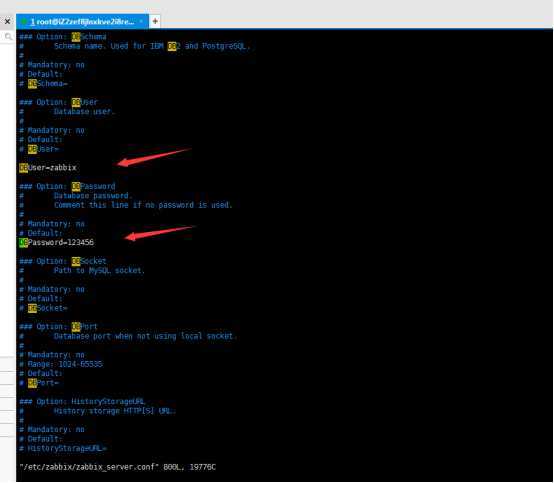The width and height of the screenshot is (554, 483).
Task: Click the Option: DBPassword header line
Action: [x=67, y=186]
